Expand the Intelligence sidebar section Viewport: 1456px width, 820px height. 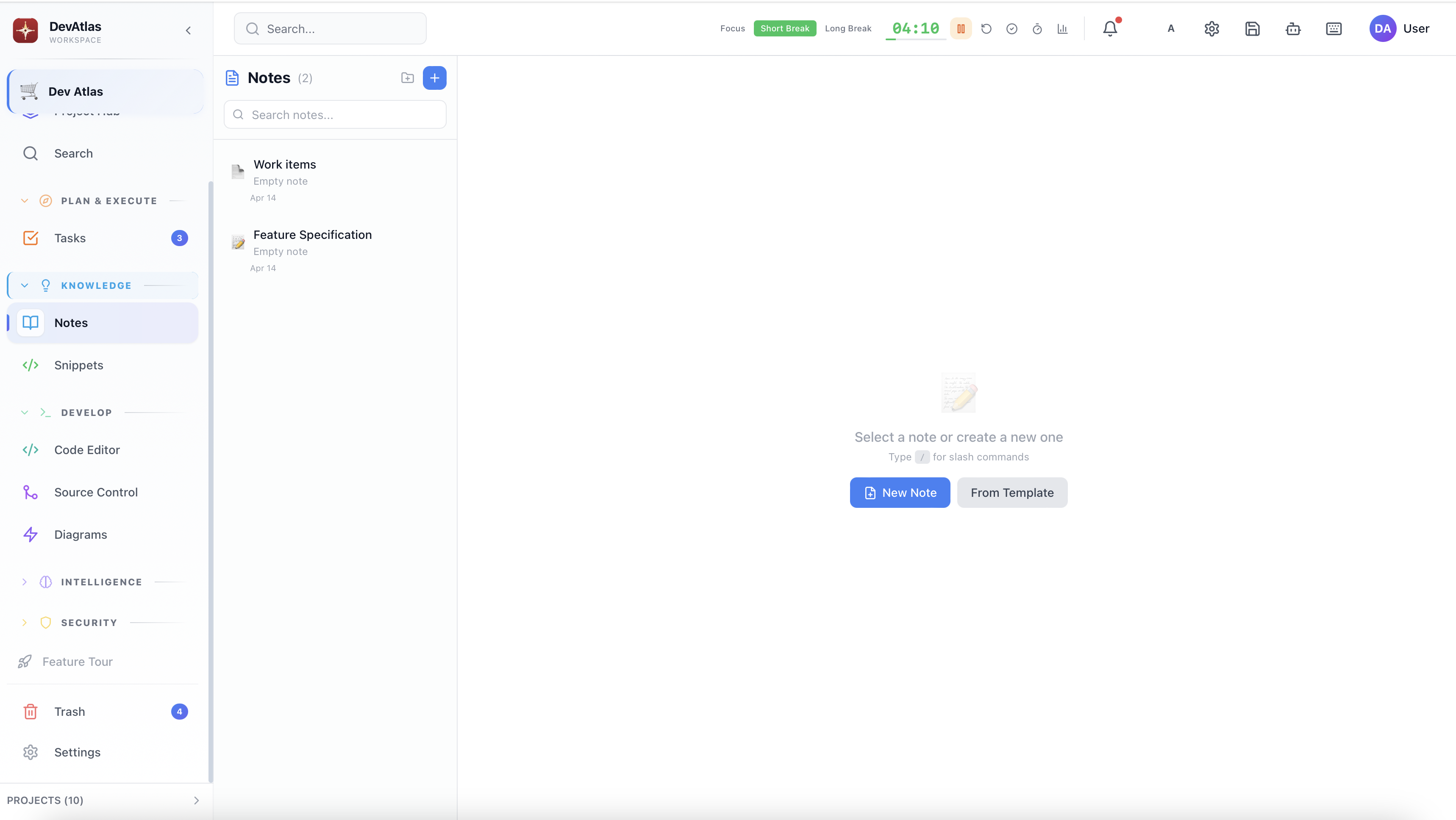click(24, 582)
